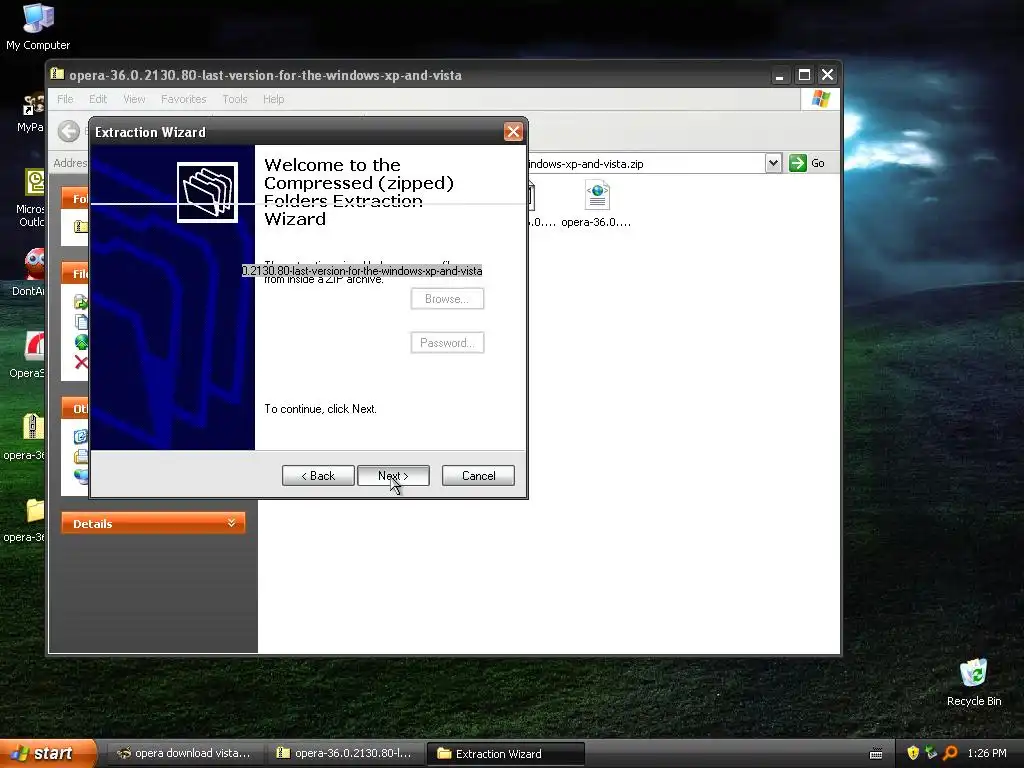Switch to opera download vista taskbar item

(184, 753)
